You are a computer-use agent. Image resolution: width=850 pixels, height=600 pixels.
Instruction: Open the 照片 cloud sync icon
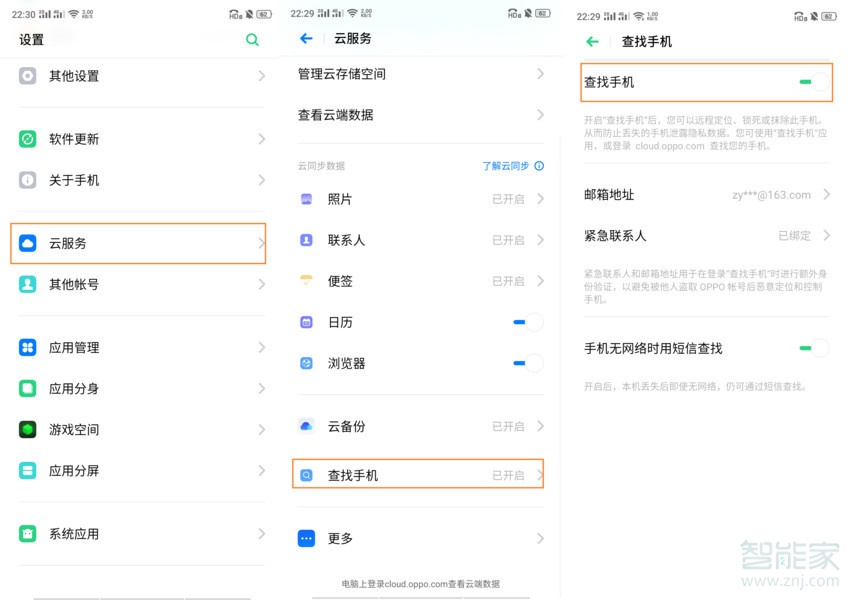(306, 199)
